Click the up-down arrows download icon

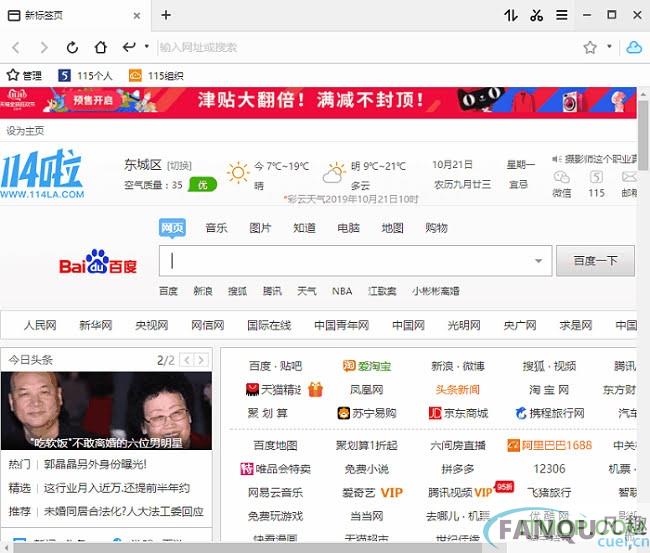pos(511,15)
